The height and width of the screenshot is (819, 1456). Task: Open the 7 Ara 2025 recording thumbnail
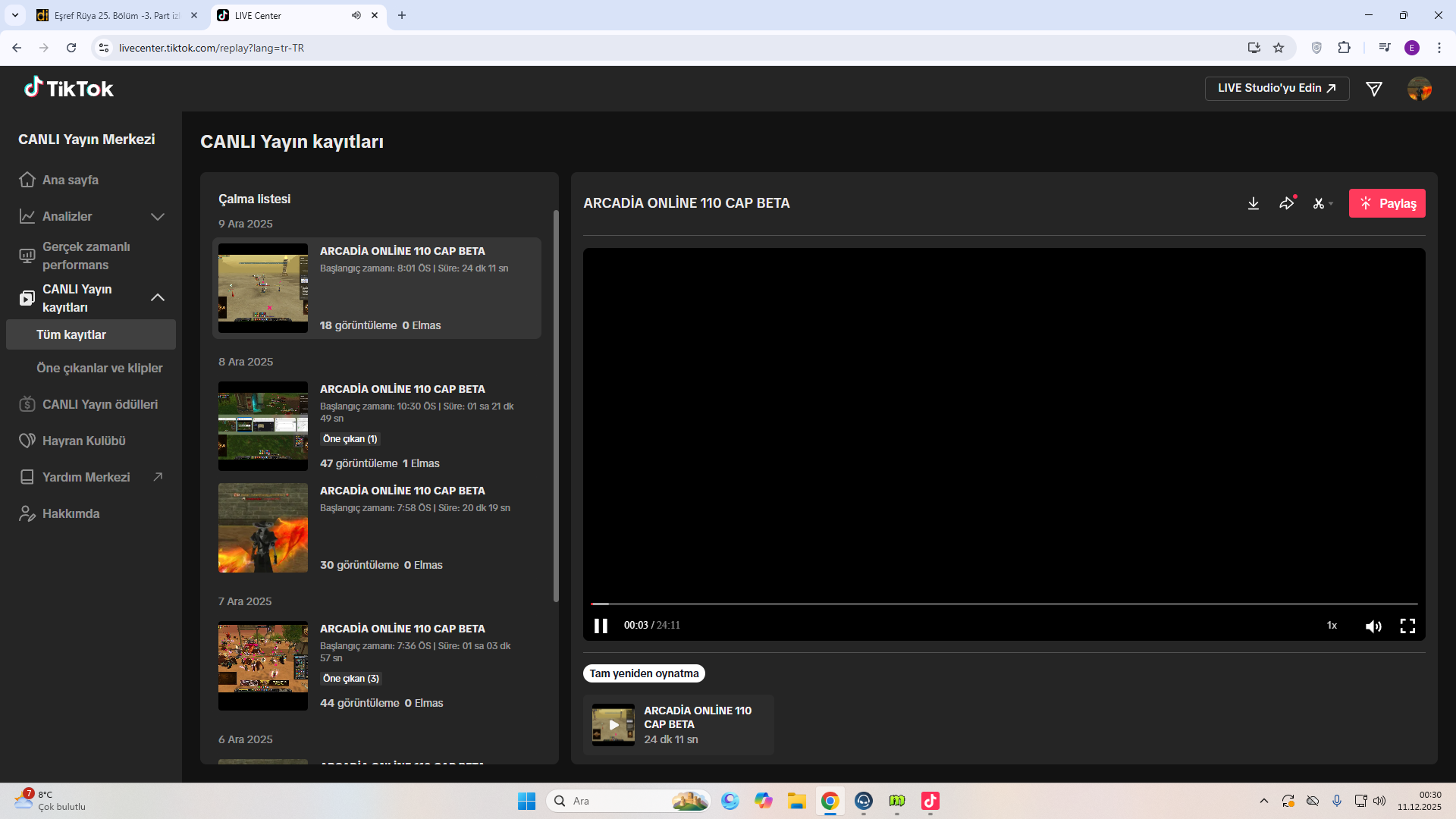[x=263, y=666]
